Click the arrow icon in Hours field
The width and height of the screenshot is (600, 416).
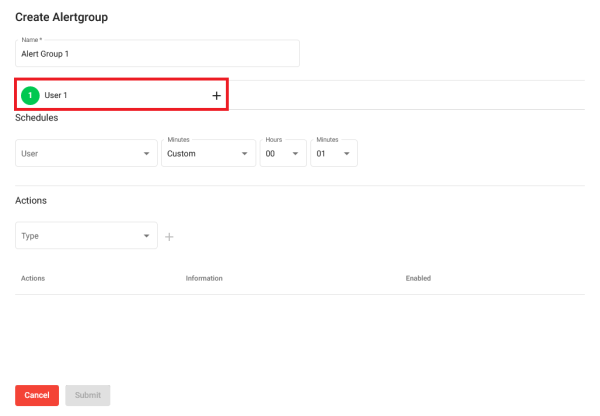tap(295, 153)
